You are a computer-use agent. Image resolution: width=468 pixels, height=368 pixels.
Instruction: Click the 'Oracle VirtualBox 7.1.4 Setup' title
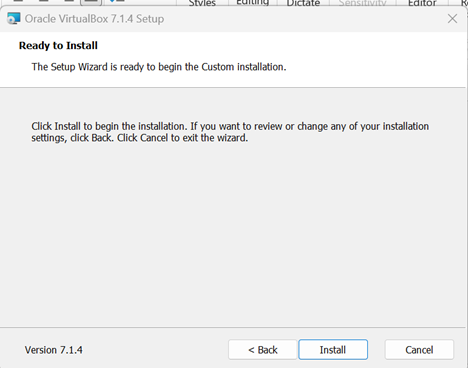tap(94, 19)
